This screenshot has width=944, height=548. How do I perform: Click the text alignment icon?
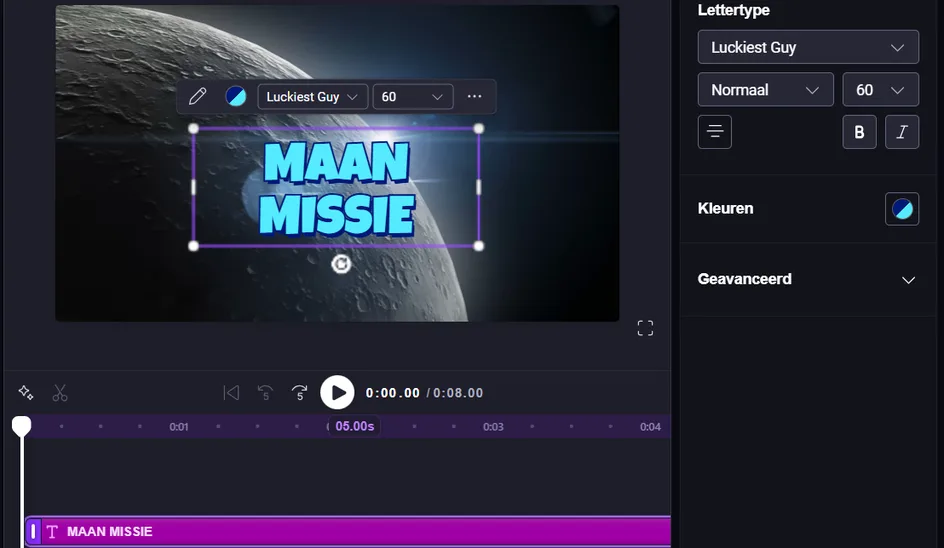coord(715,132)
